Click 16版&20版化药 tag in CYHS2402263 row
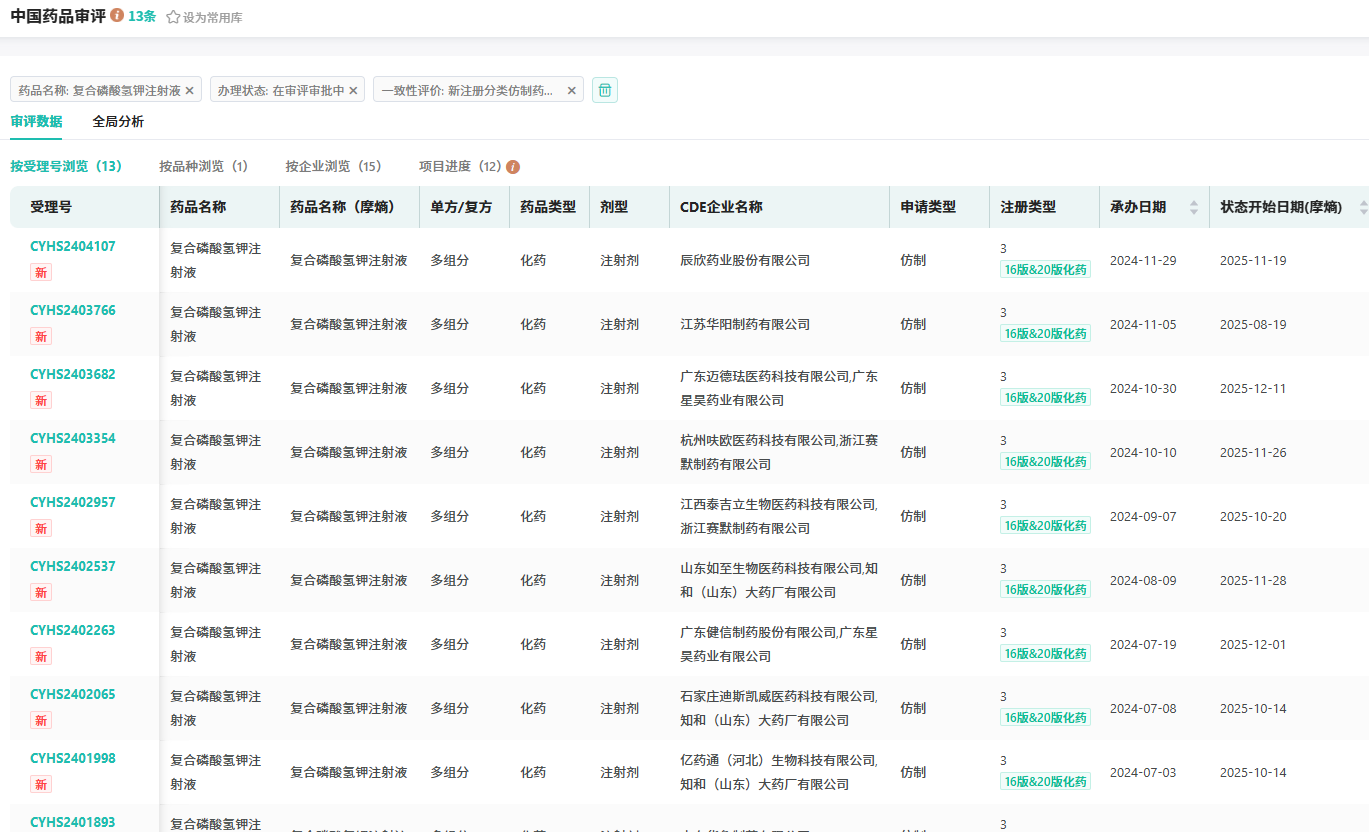1369x832 pixels. coord(1045,653)
